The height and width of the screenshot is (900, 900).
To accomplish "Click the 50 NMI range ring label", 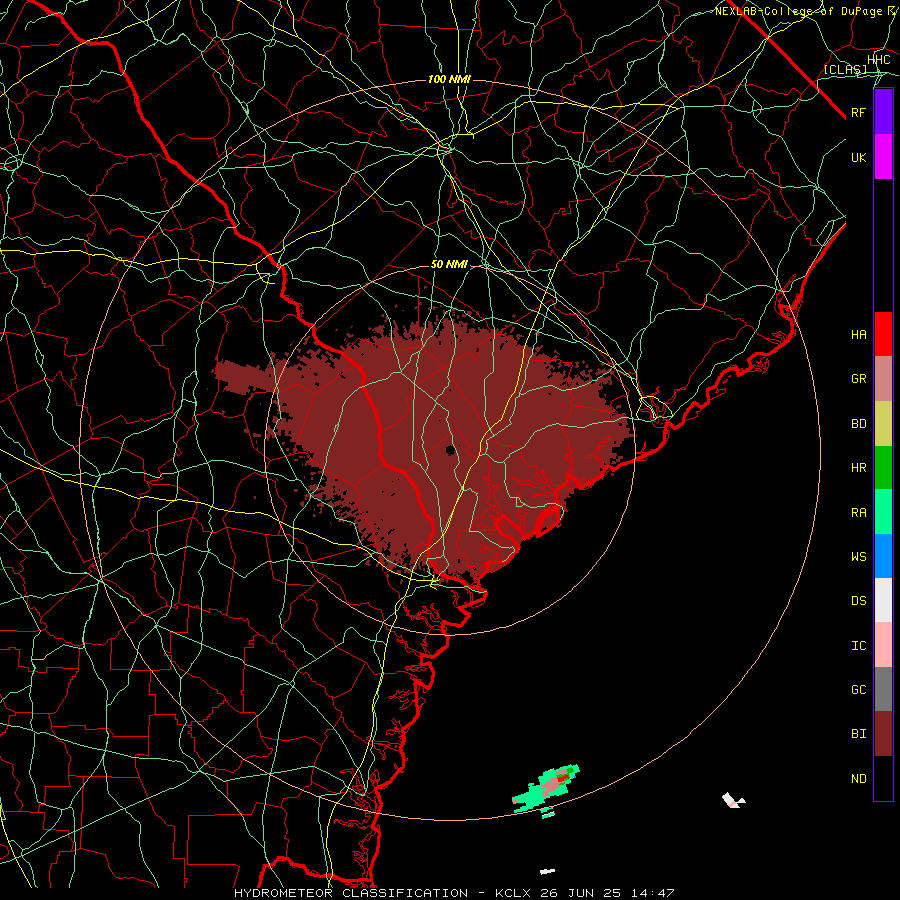I will point(449,265).
